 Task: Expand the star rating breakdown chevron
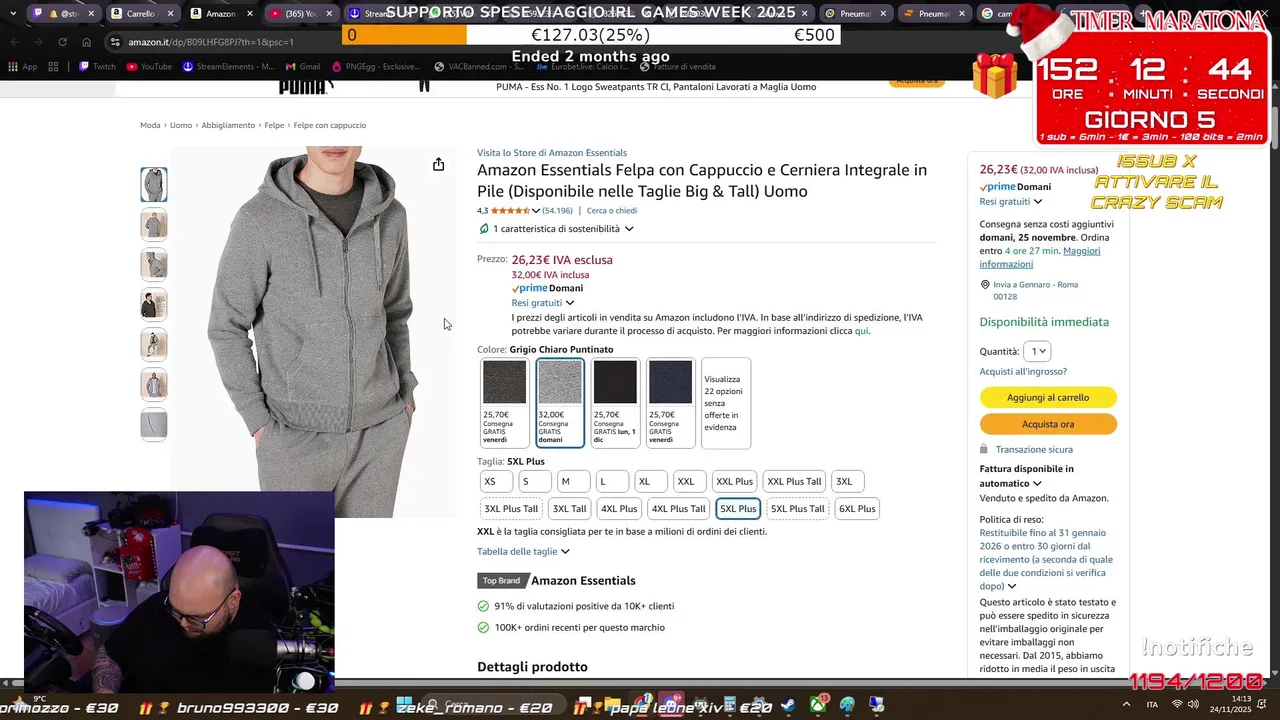pos(536,211)
